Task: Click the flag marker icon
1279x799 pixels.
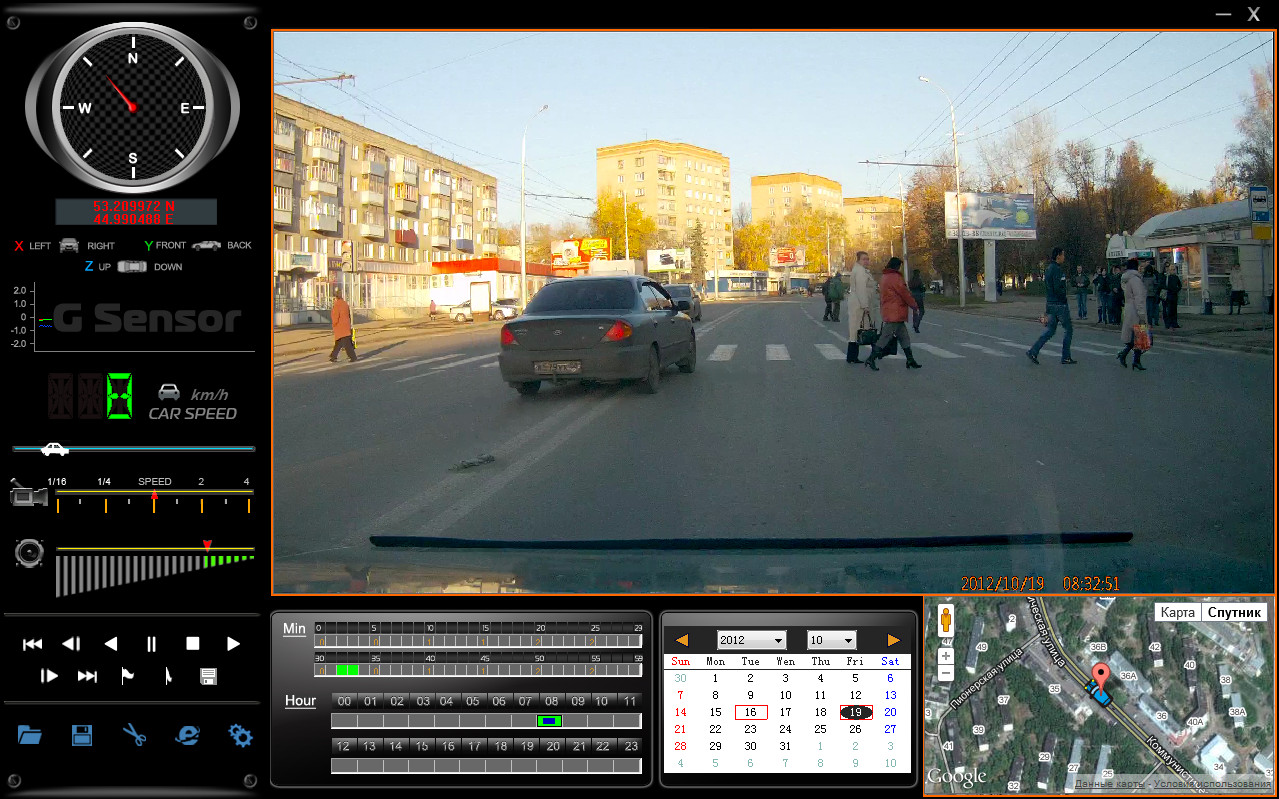Action: tap(128, 677)
